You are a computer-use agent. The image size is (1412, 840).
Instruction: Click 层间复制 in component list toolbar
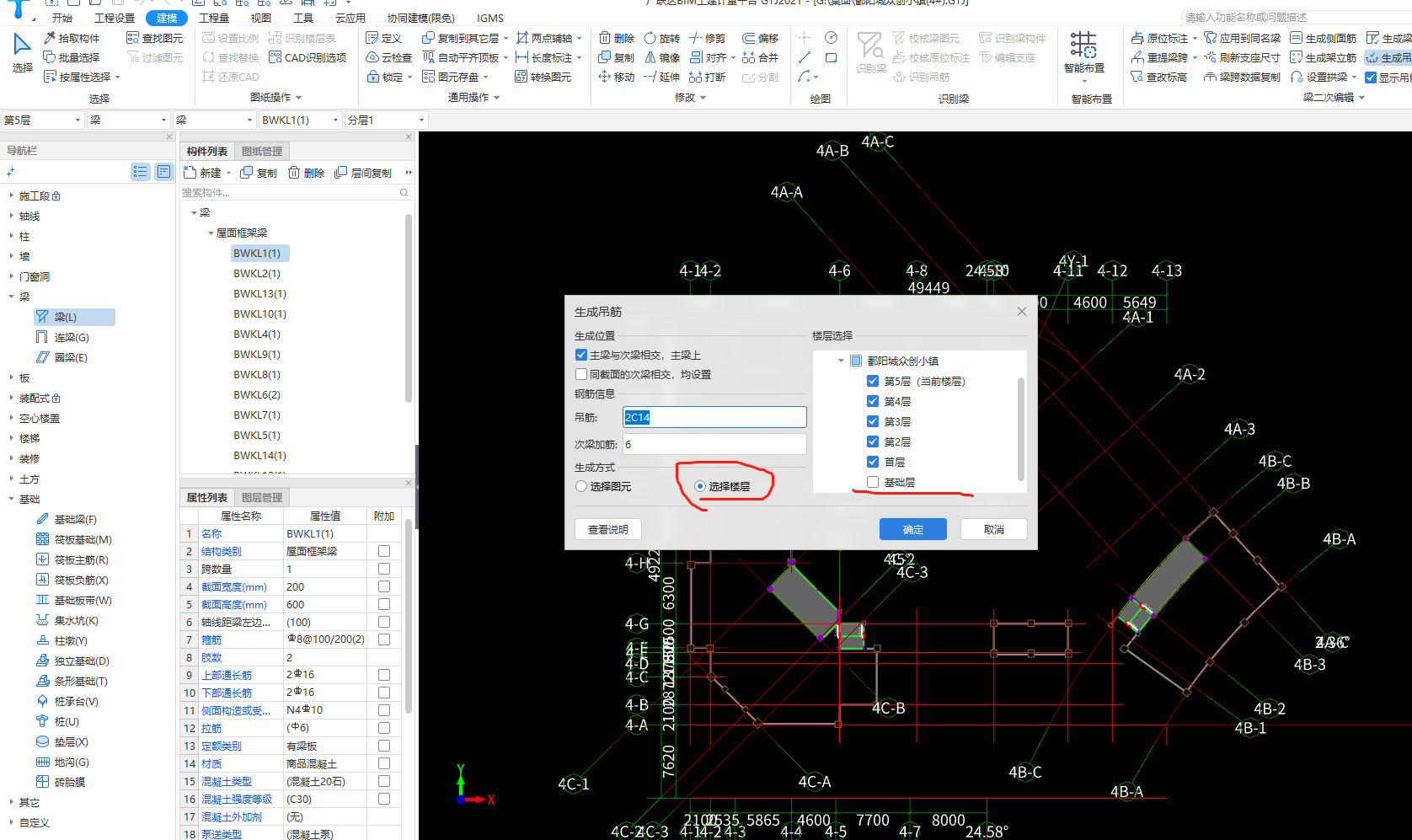pyautogui.click(x=363, y=173)
